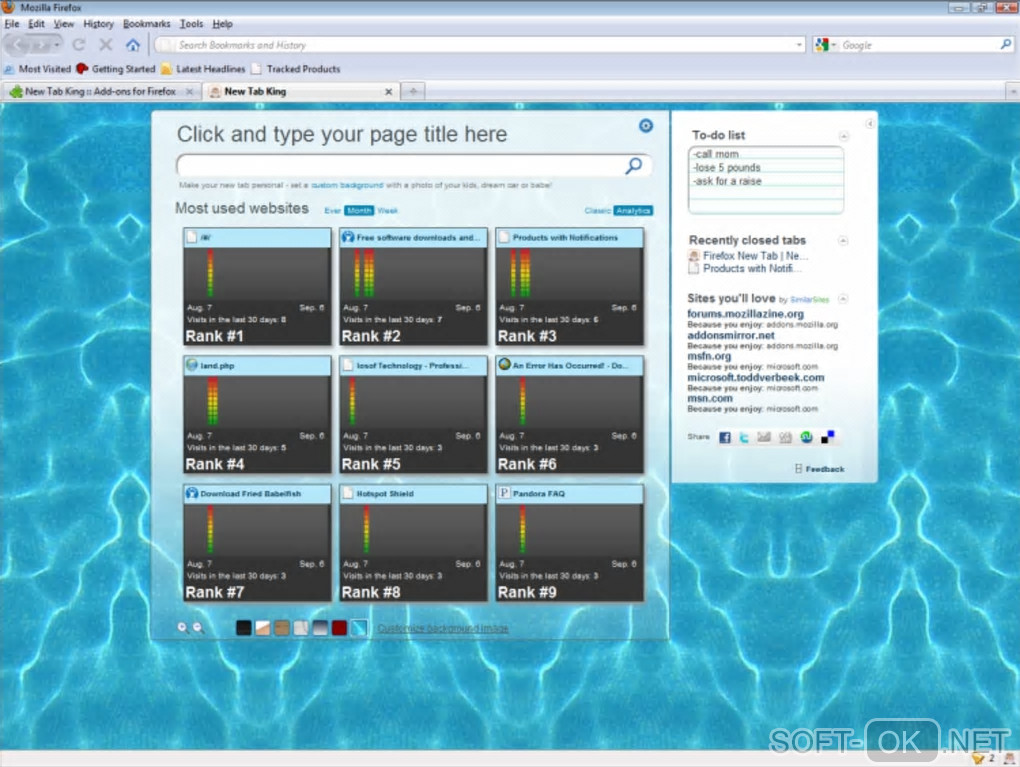Image resolution: width=1020 pixels, height=767 pixels.
Task: Switch to New Tab King Add-ons tab
Action: coord(102,92)
